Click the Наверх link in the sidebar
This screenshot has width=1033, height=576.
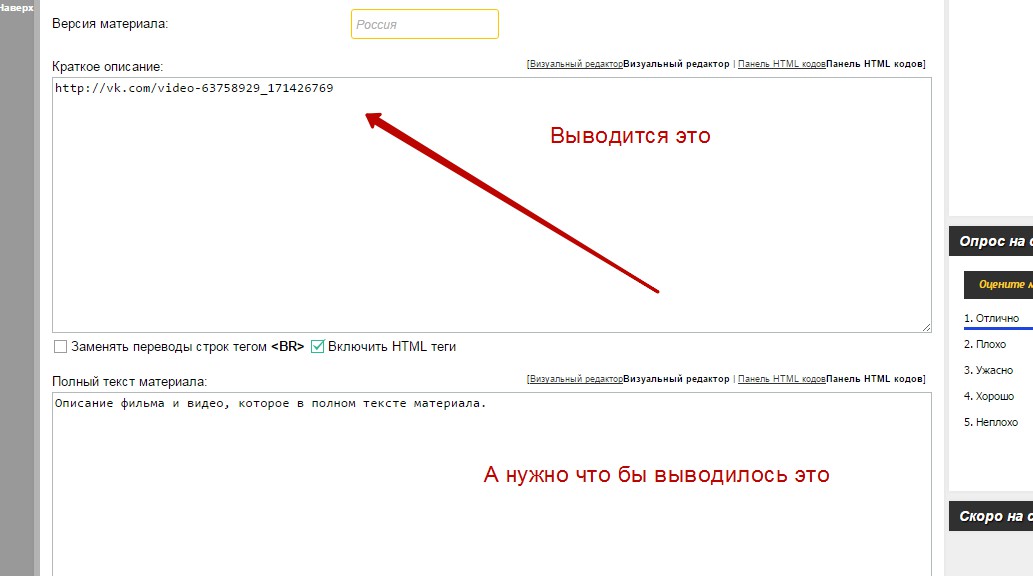(16, 7)
